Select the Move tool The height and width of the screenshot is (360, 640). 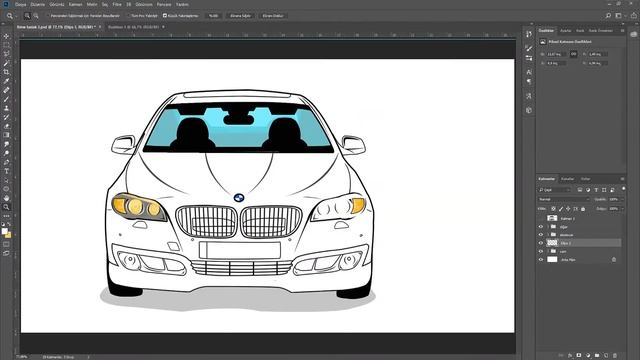pyautogui.click(x=6, y=36)
